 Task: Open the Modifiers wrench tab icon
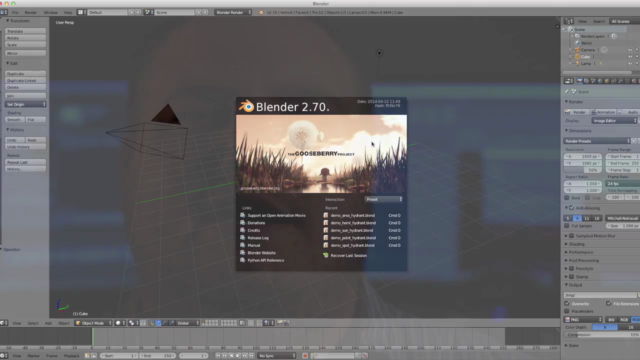[x=620, y=81]
